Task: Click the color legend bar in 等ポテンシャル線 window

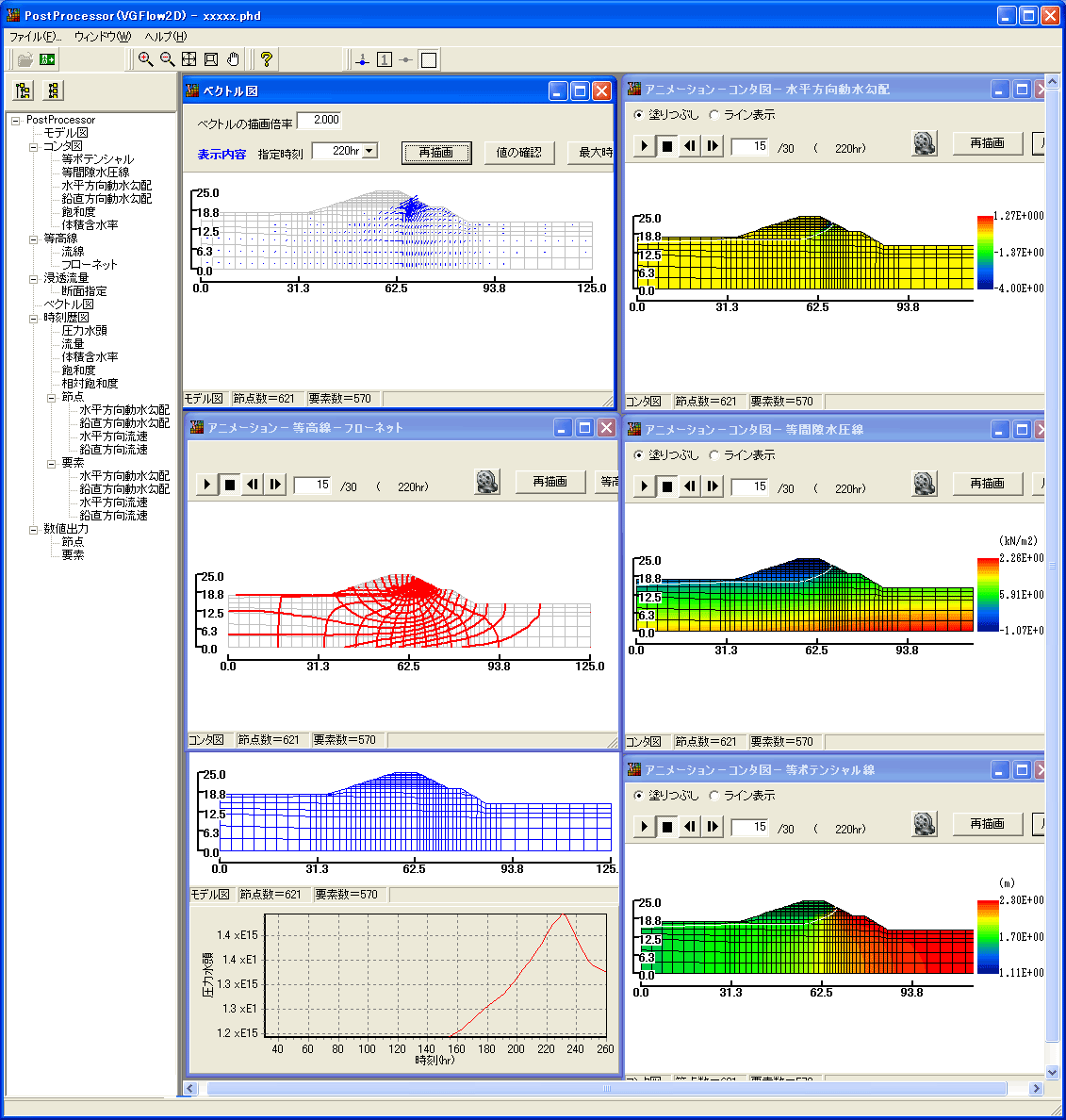Action: point(986,937)
